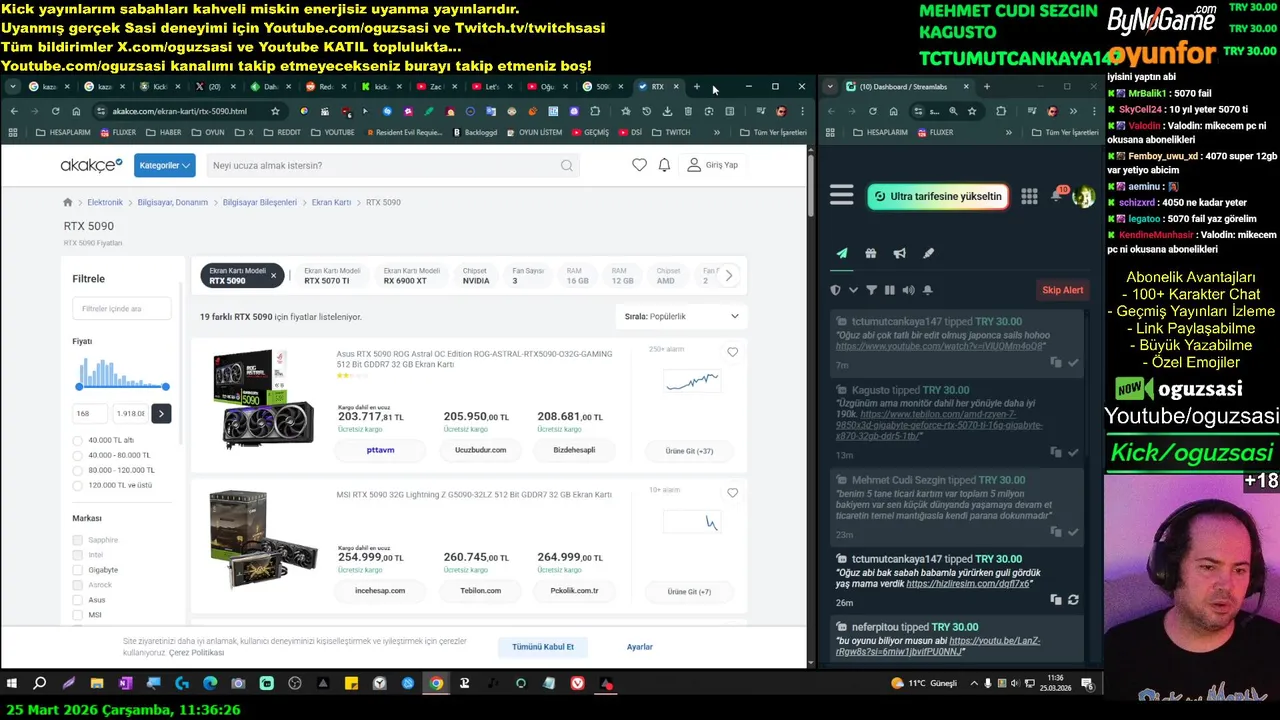This screenshot has width=1280, height=720.
Task: Open the akakçe favorites heart icon in header
Action: pyautogui.click(x=639, y=165)
